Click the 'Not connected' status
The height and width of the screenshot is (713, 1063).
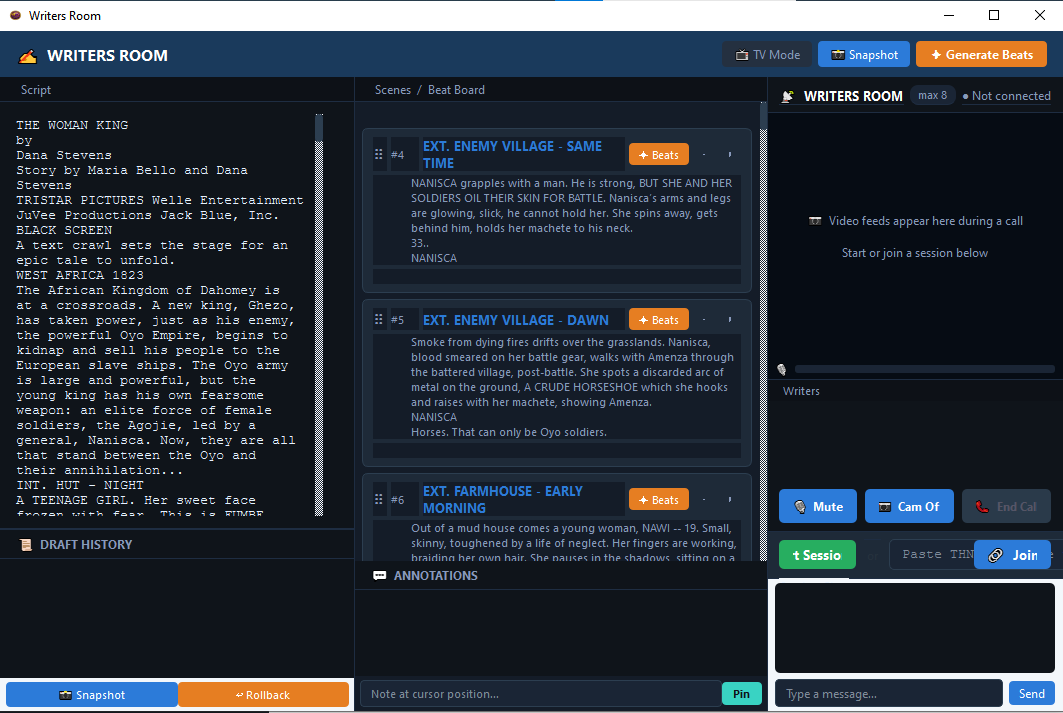(1007, 96)
